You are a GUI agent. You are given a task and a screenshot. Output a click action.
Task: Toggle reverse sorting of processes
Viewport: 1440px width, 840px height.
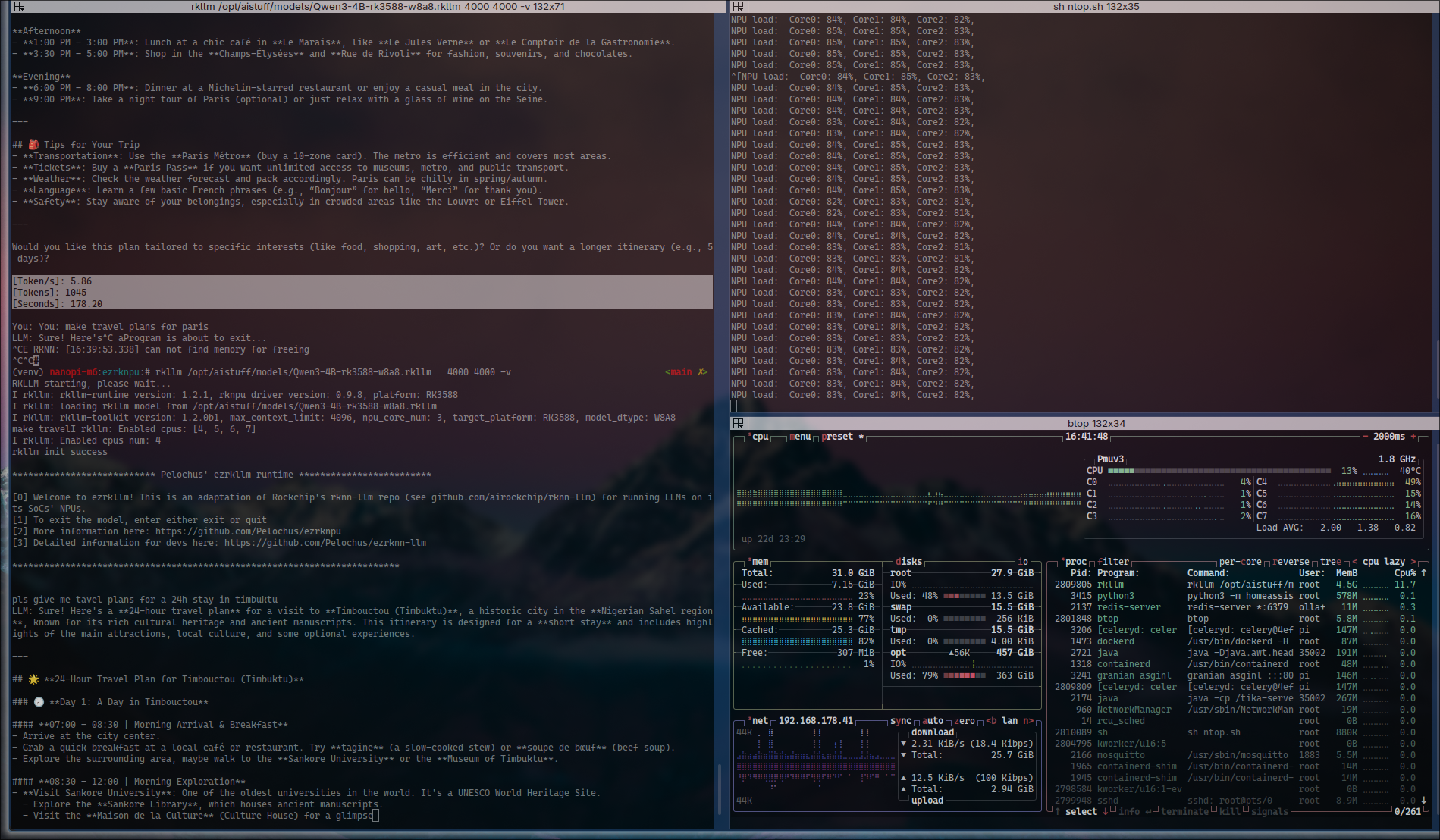coord(1291,562)
